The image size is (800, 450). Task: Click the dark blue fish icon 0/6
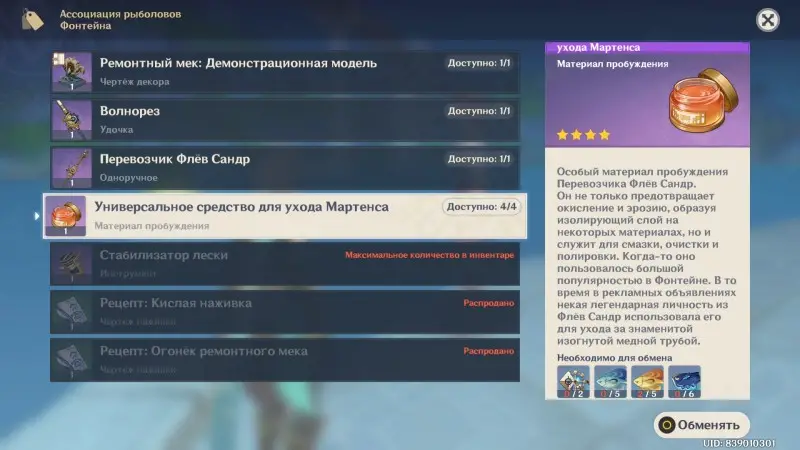(684, 382)
